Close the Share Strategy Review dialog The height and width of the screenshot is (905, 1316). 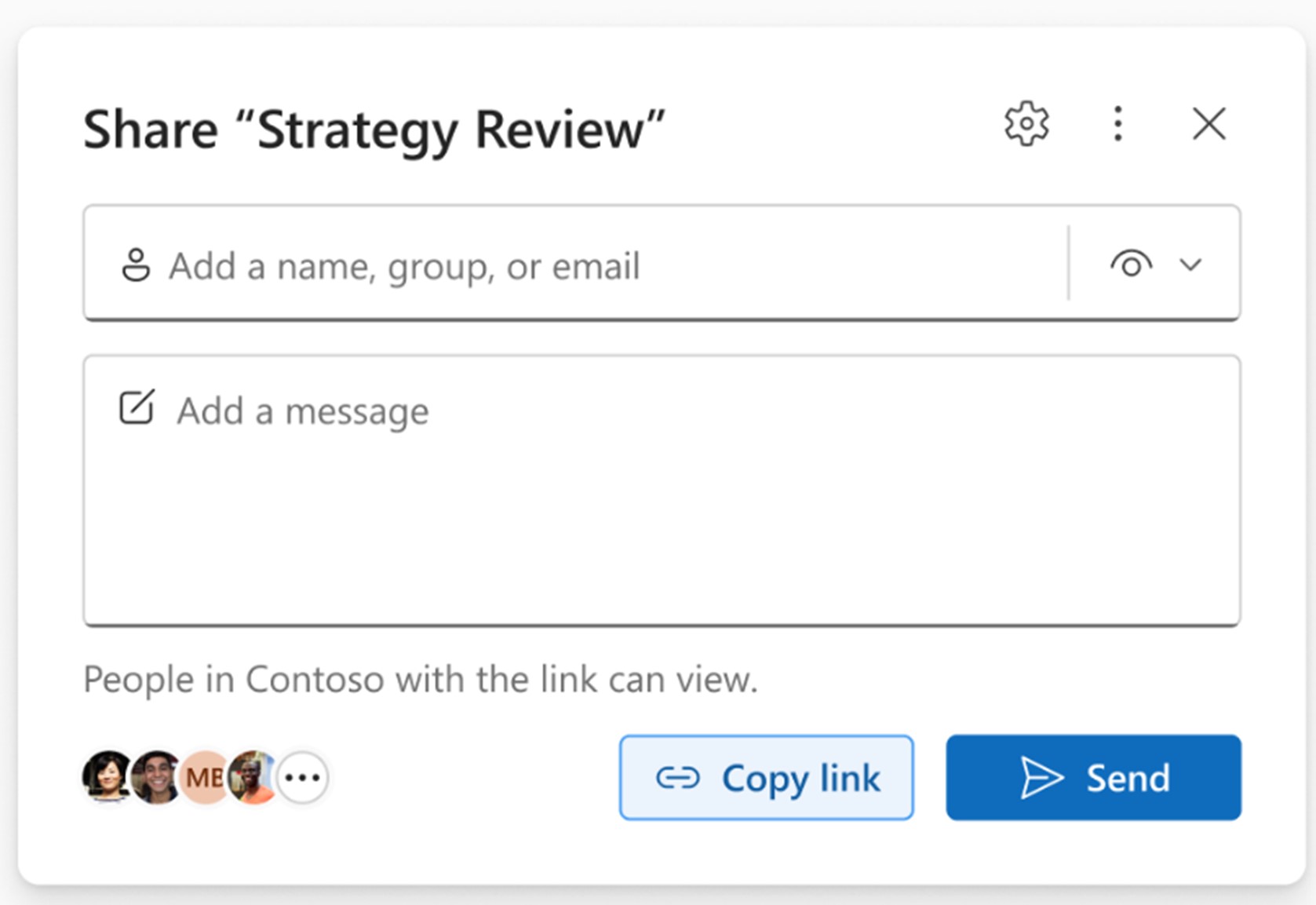click(x=1208, y=124)
